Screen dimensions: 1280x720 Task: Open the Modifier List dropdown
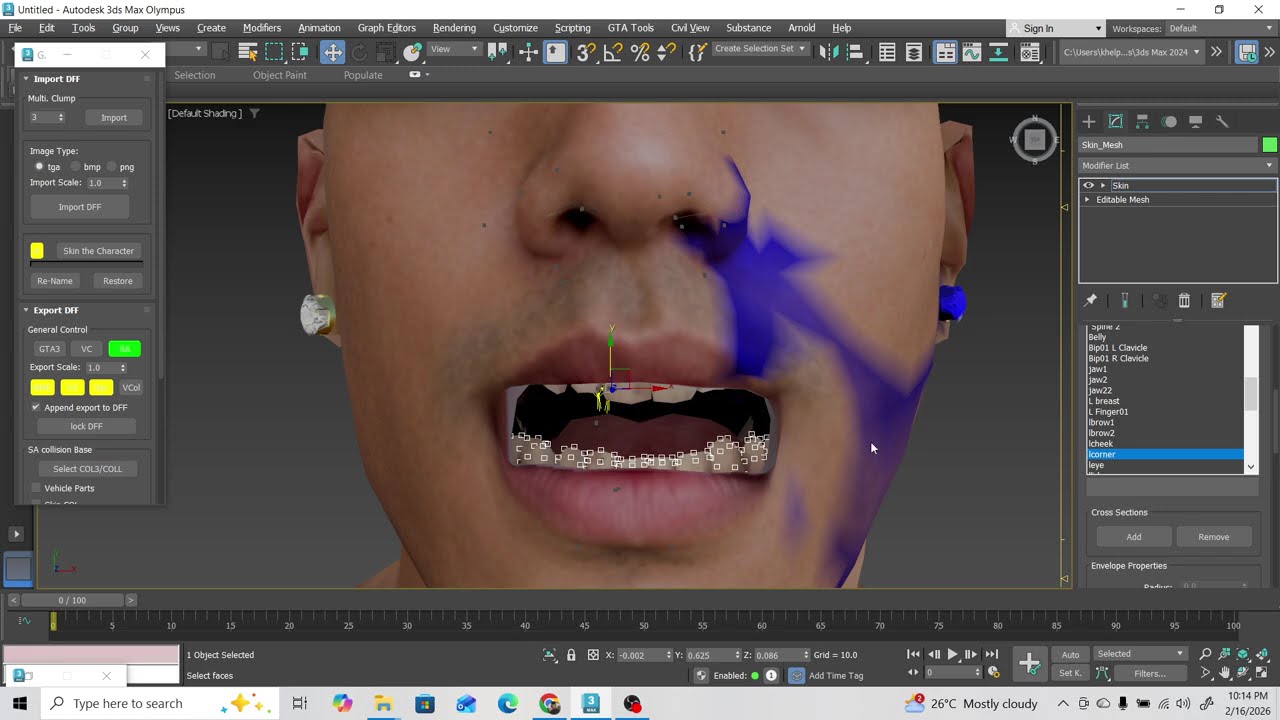click(x=1178, y=165)
